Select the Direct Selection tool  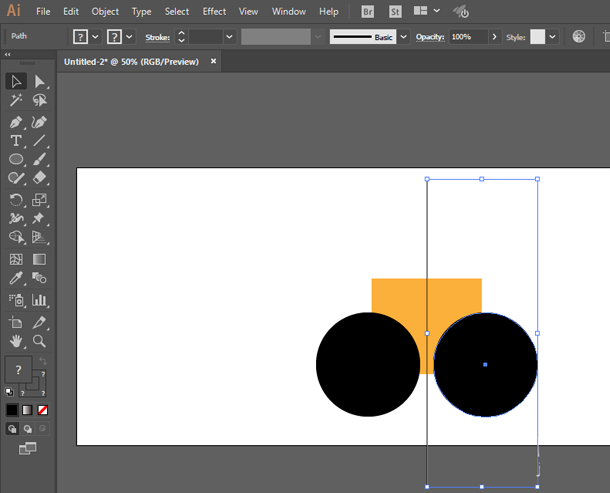coord(40,81)
